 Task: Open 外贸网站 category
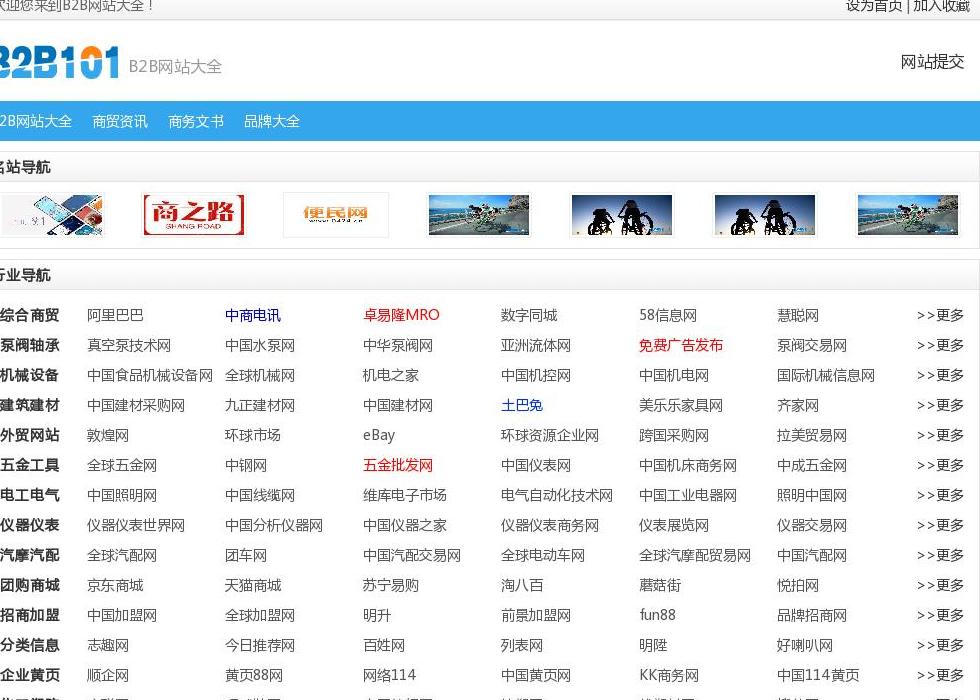[30, 435]
